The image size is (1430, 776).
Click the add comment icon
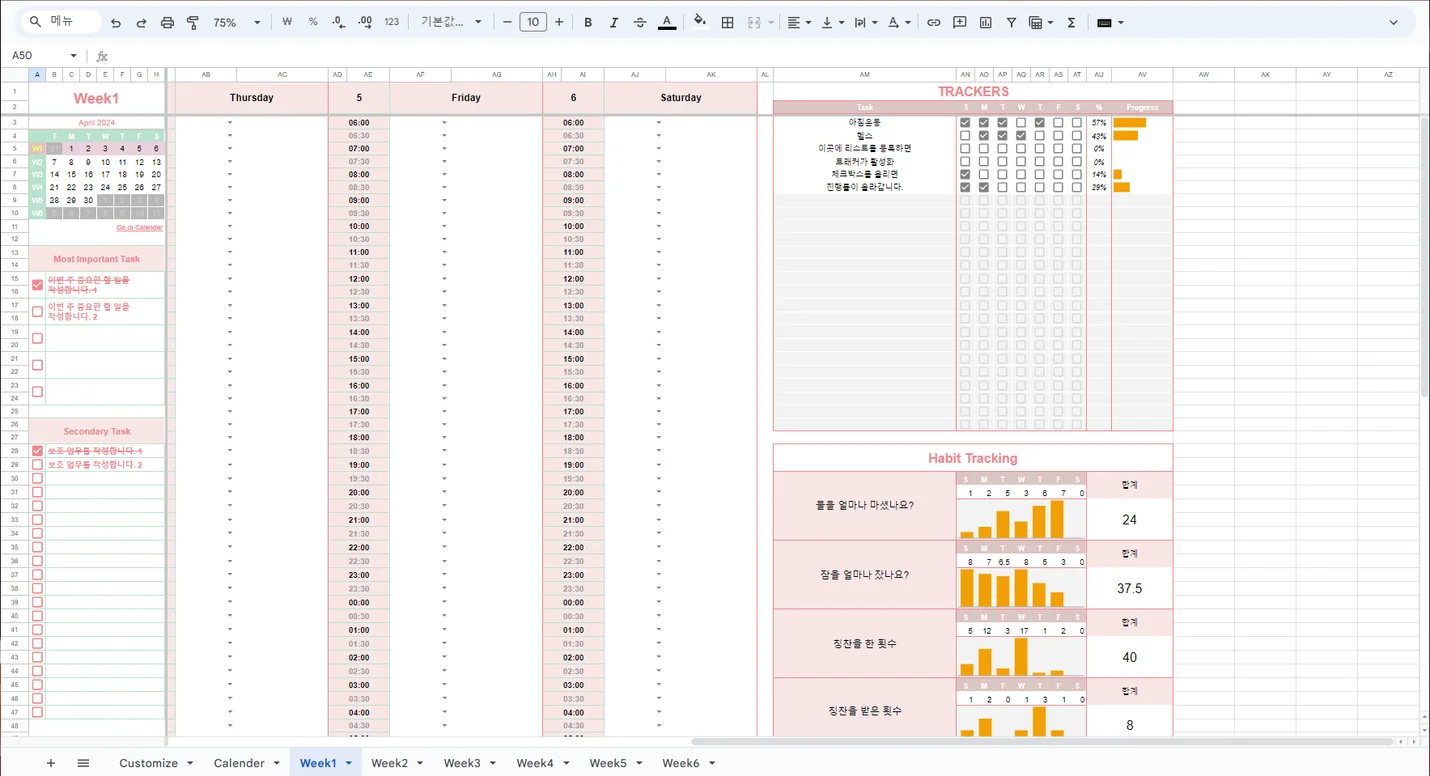point(960,22)
